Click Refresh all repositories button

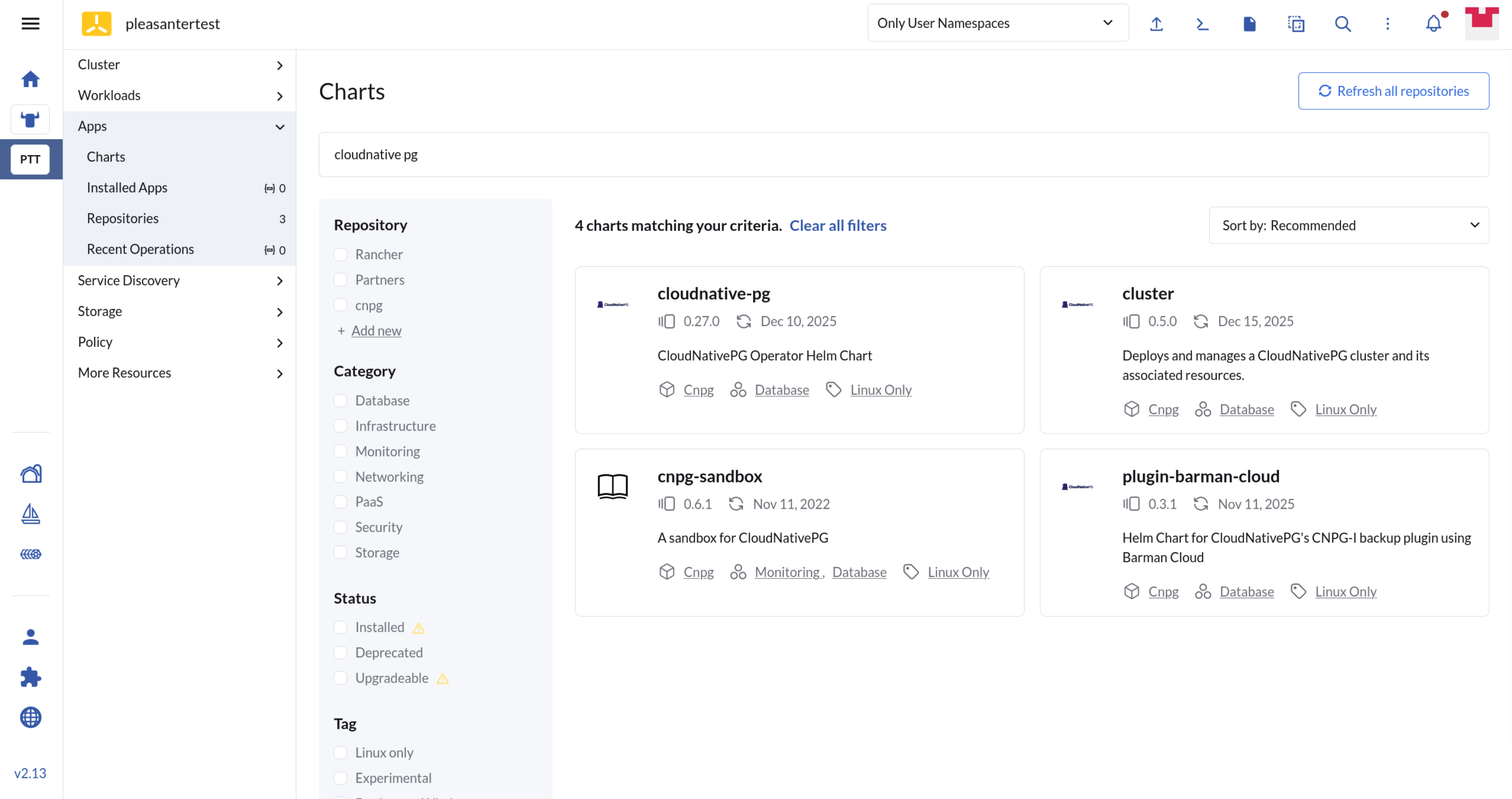pyautogui.click(x=1393, y=91)
